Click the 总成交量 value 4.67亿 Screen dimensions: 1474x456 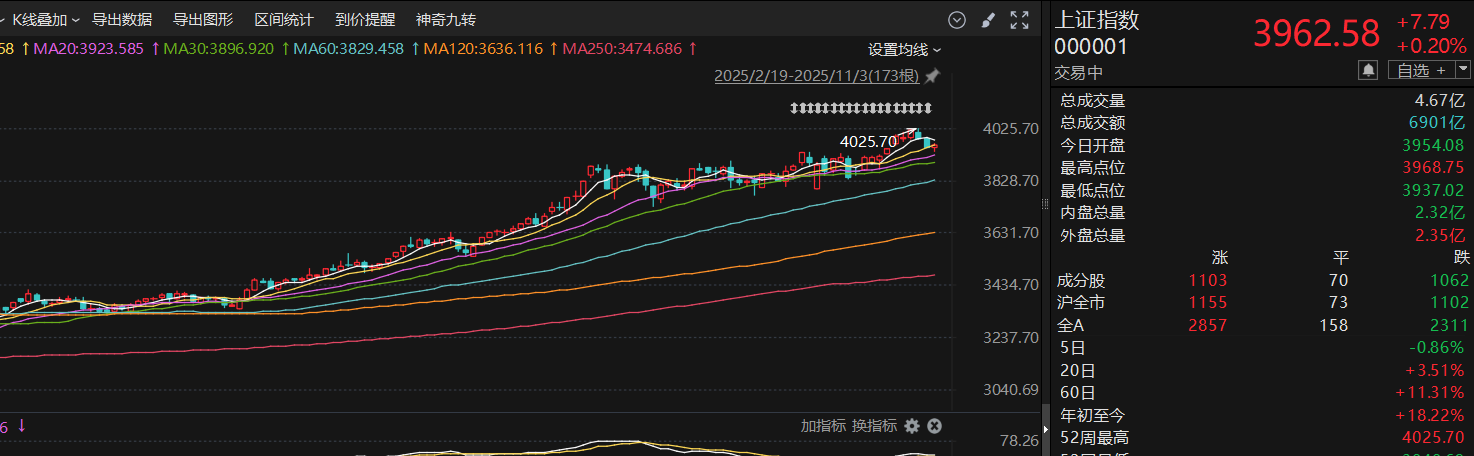tap(1440, 100)
